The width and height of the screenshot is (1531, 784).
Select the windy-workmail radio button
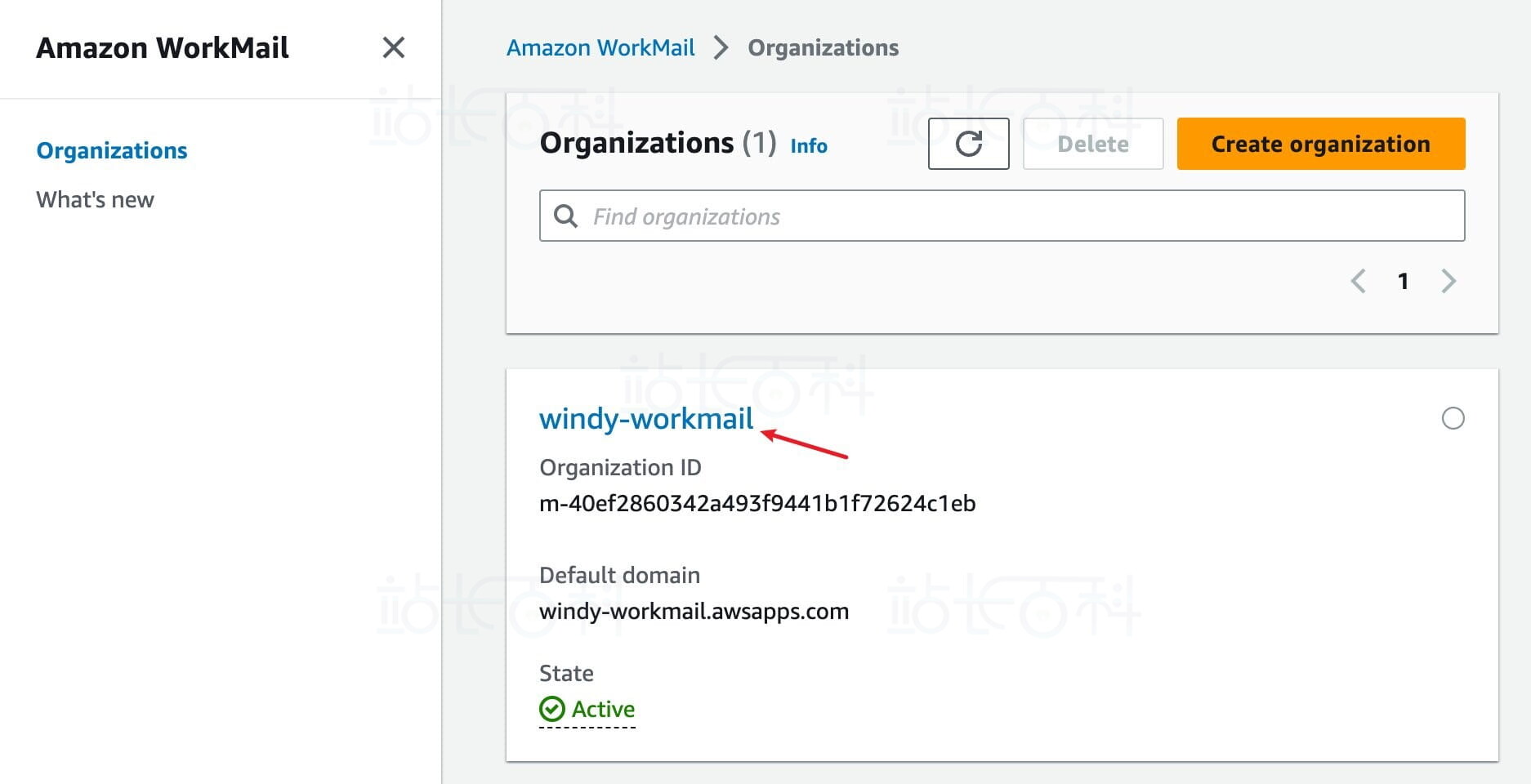pos(1453,418)
